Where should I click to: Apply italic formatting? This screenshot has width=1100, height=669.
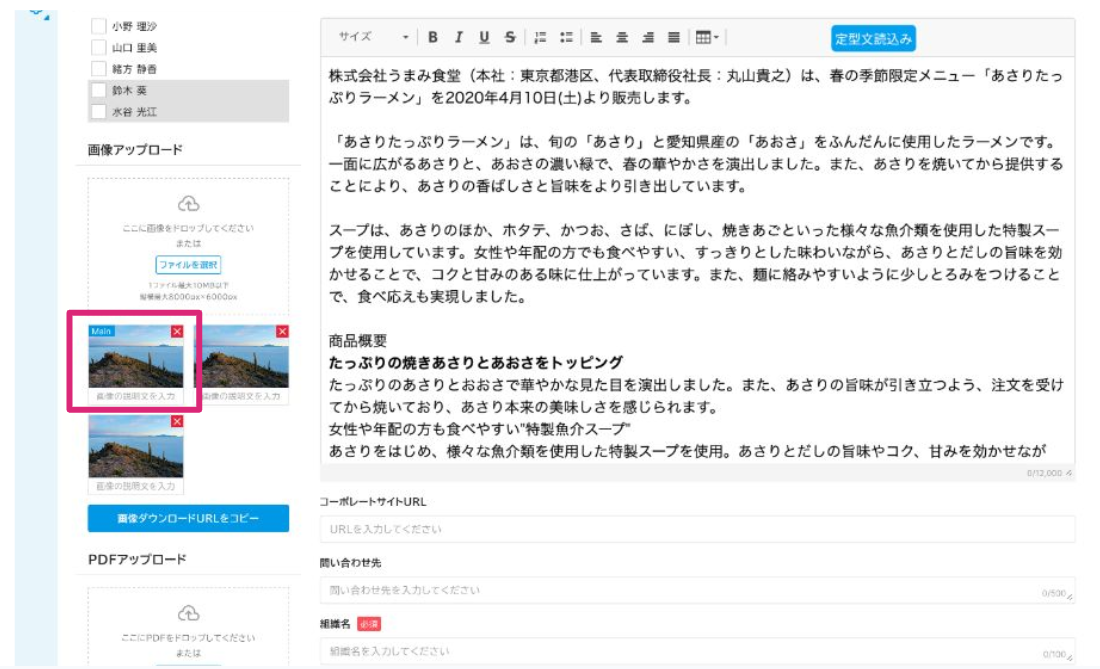[458, 37]
